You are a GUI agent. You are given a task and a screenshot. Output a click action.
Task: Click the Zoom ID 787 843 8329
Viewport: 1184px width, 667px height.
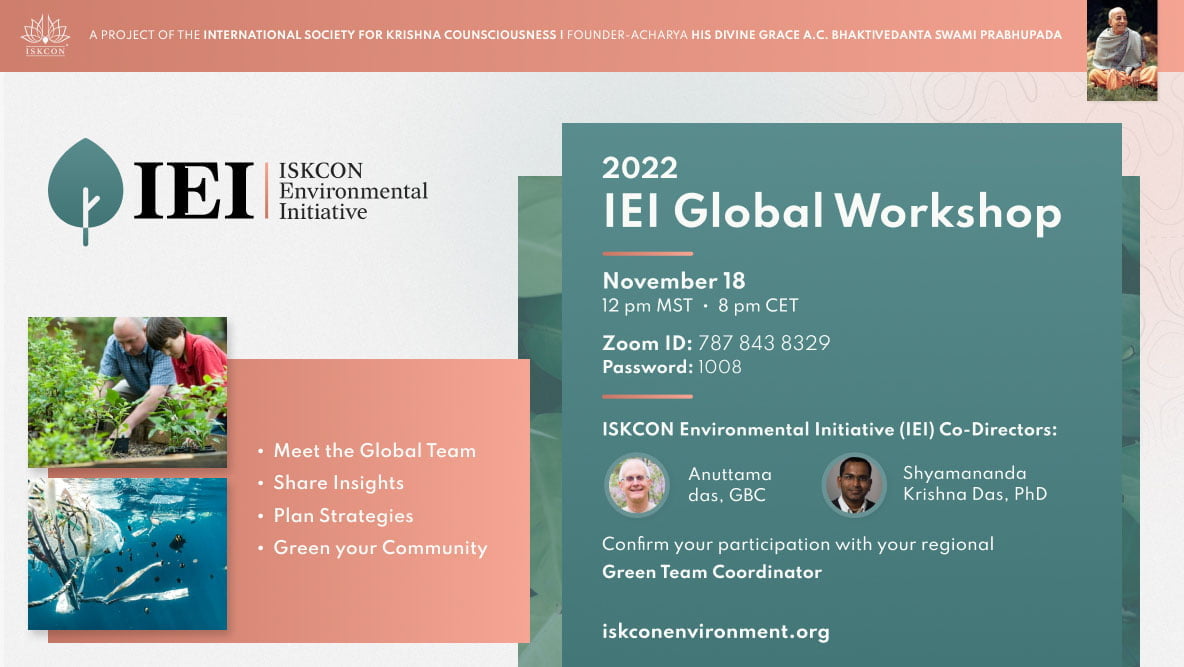pos(716,343)
